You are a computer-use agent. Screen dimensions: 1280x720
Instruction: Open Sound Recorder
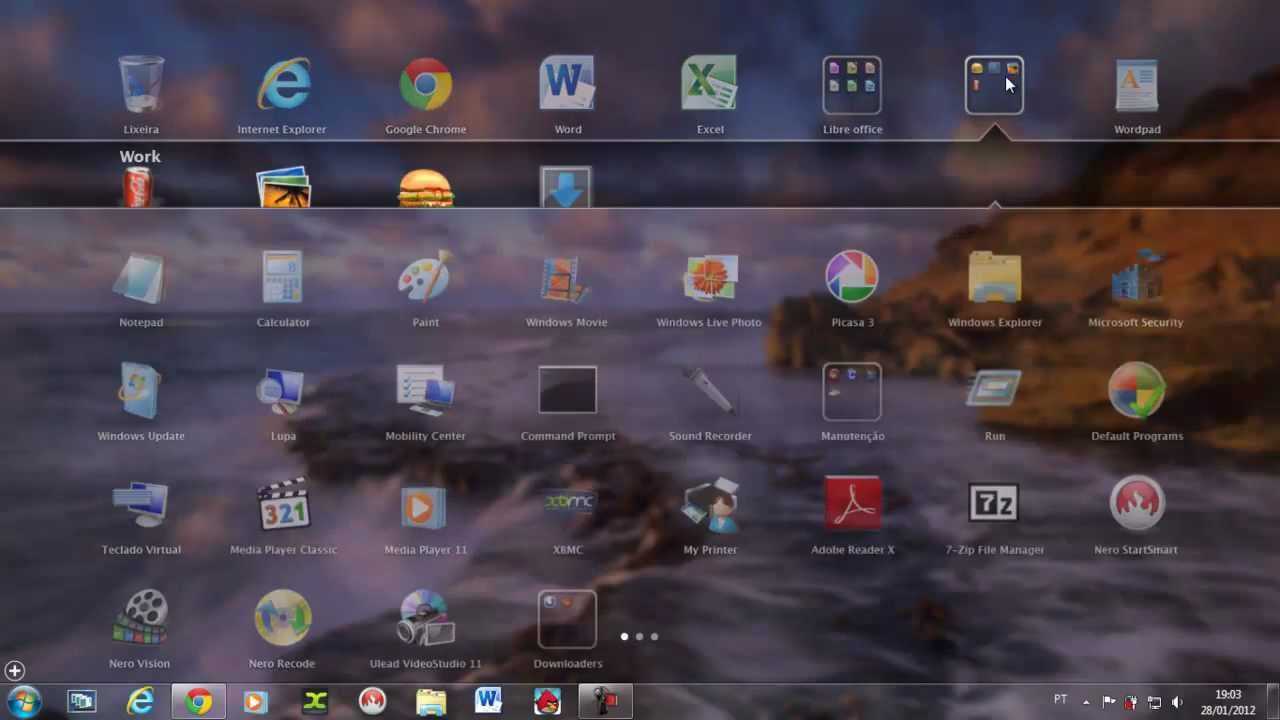[x=710, y=392]
